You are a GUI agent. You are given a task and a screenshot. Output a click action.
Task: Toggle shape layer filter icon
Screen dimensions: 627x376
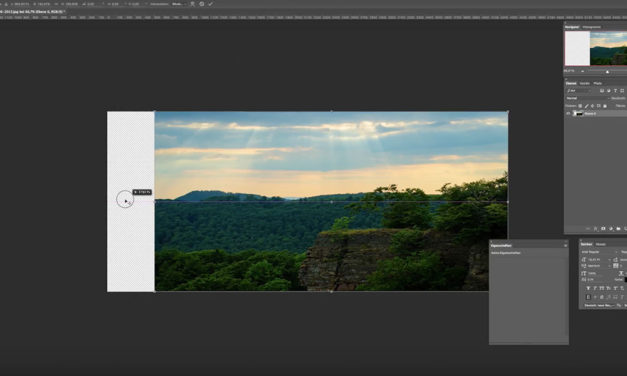[x=622, y=91]
